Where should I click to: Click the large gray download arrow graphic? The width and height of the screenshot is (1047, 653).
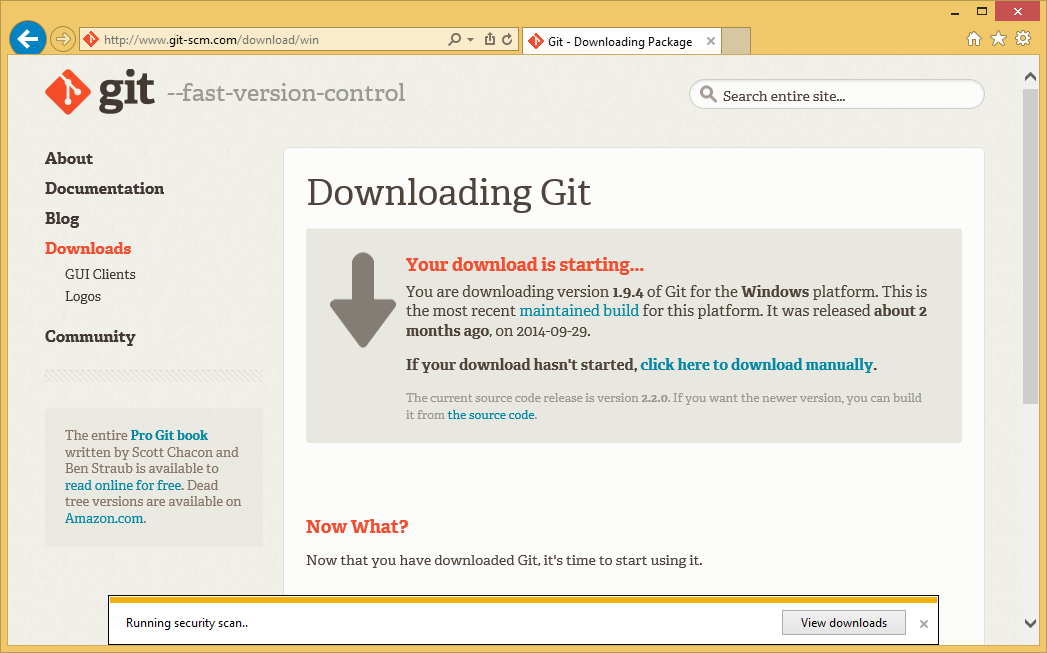(x=363, y=300)
